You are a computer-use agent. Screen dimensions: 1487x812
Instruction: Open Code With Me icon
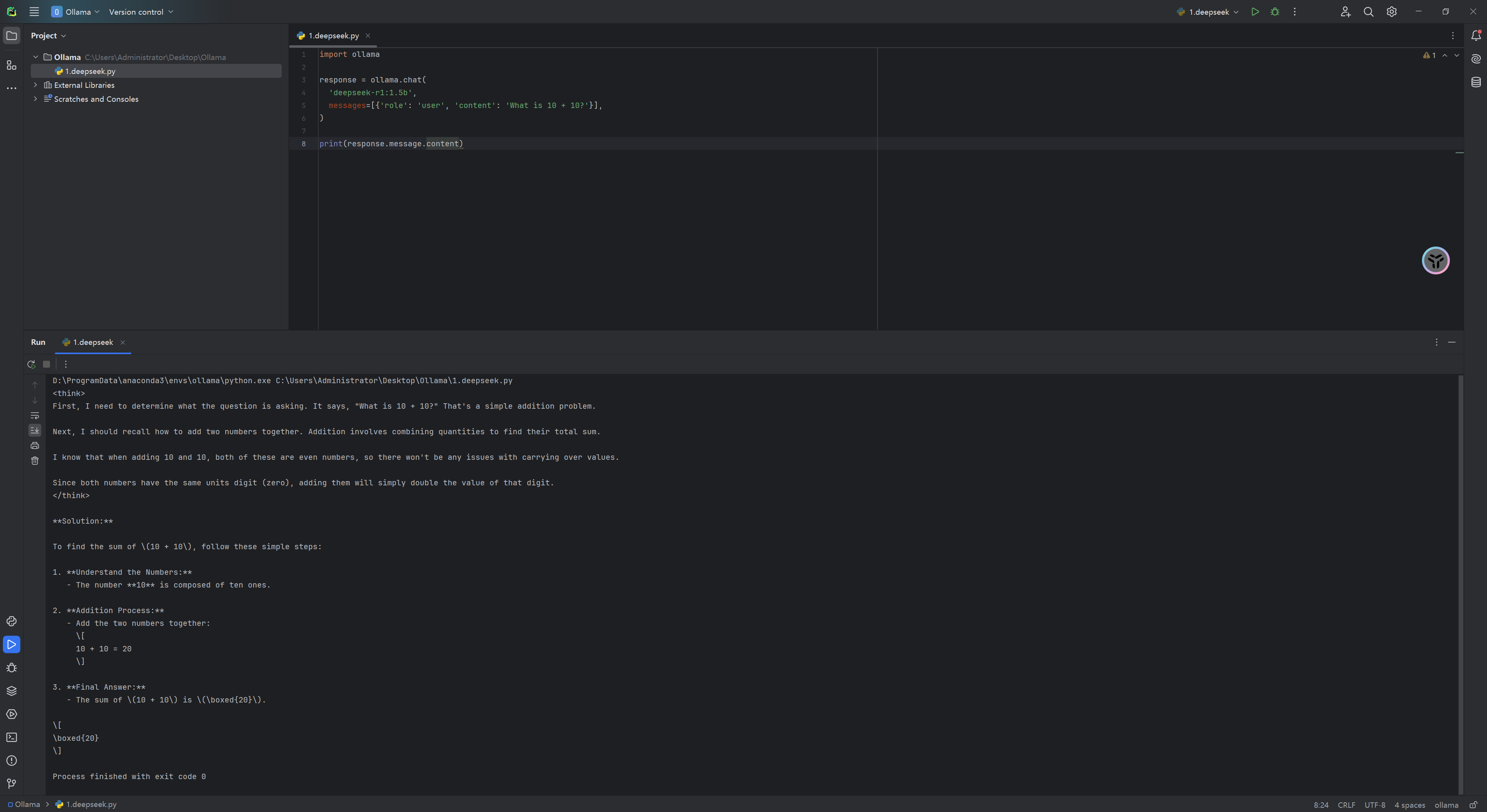coord(1346,12)
